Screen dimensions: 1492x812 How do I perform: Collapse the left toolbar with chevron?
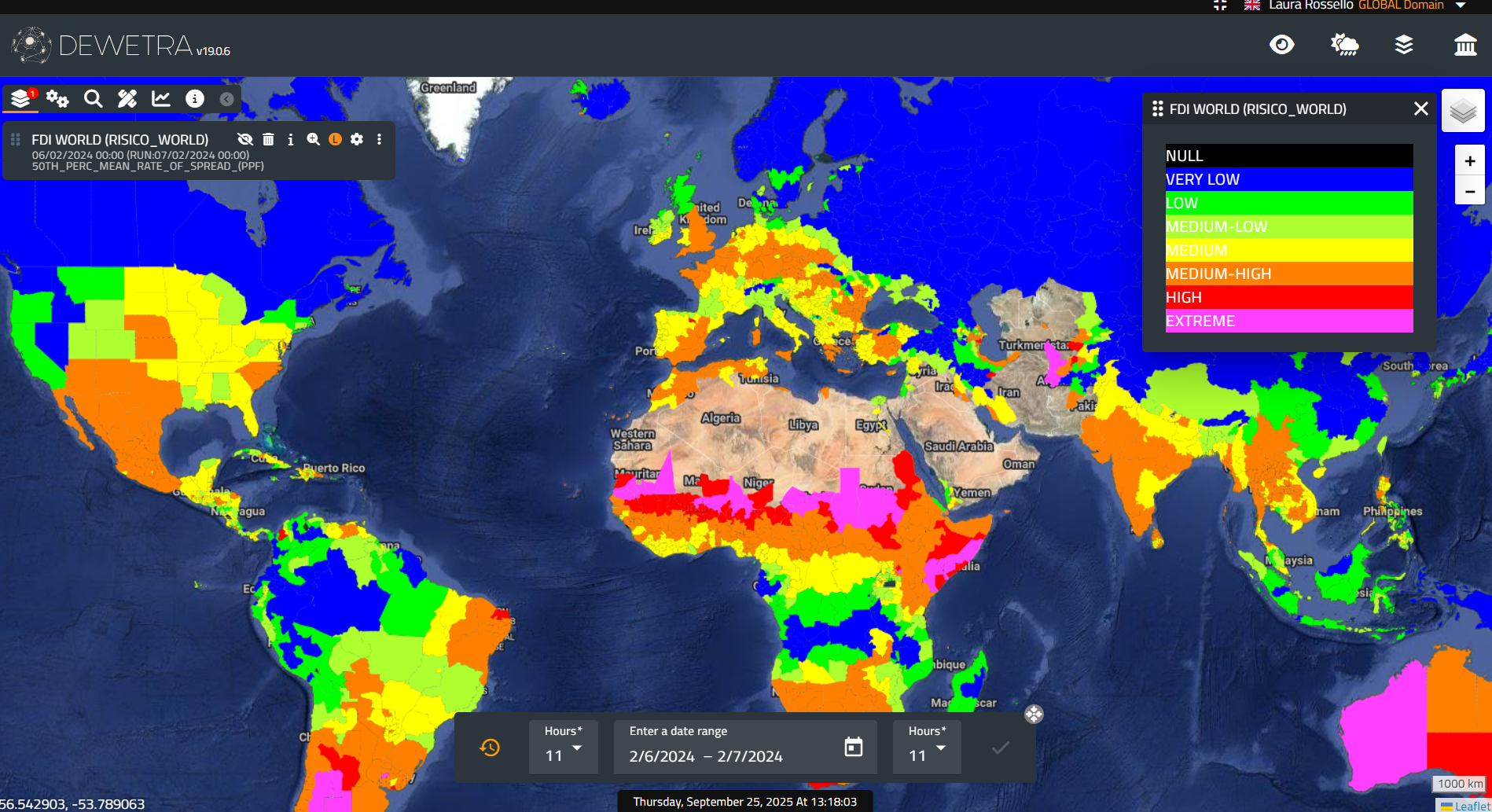(226, 99)
